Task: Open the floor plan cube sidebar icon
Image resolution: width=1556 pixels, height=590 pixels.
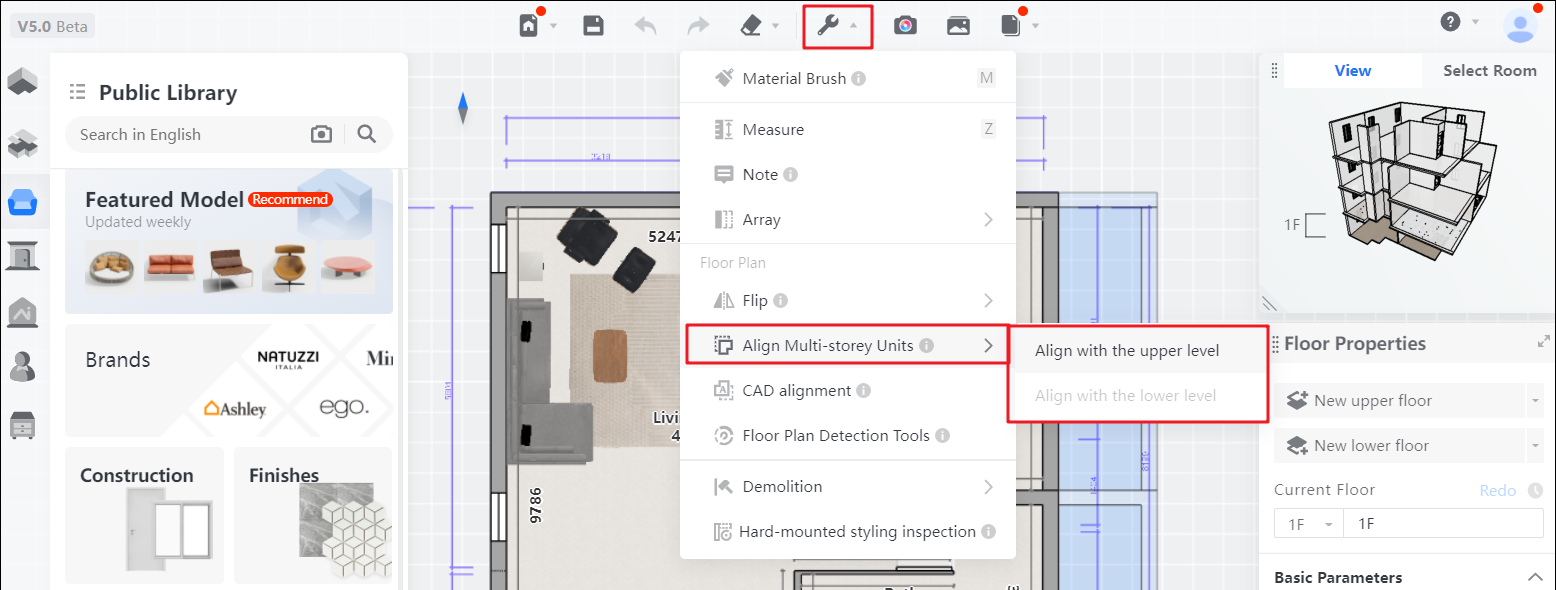Action: click(22, 81)
